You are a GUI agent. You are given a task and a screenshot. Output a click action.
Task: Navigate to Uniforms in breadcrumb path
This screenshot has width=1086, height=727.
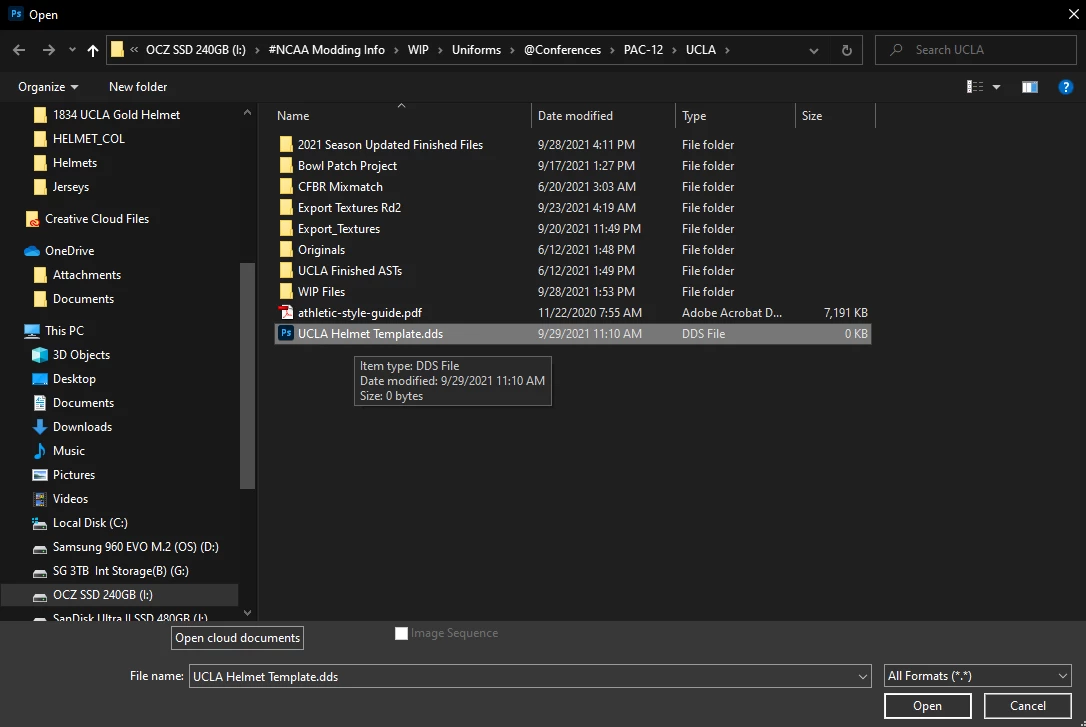pos(477,50)
